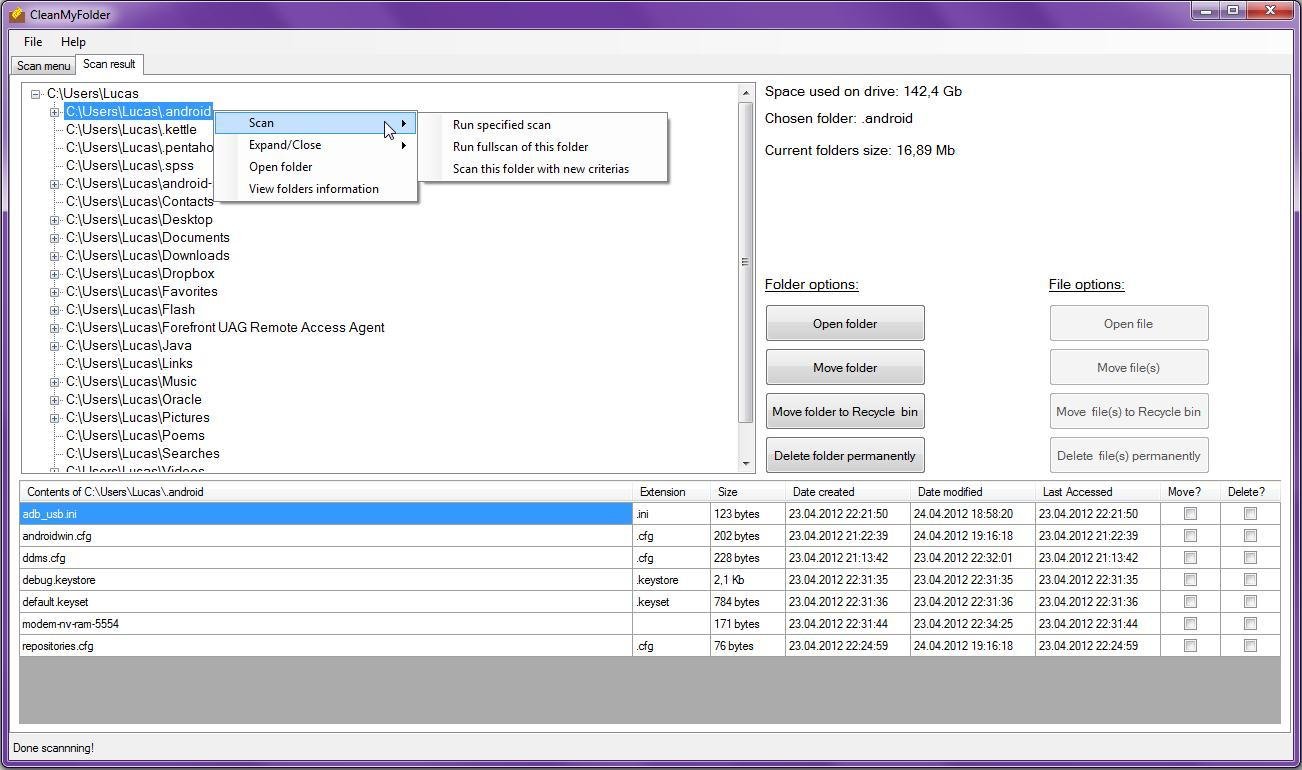
Task: Select the Scan result tab
Action: pyautogui.click(x=109, y=64)
